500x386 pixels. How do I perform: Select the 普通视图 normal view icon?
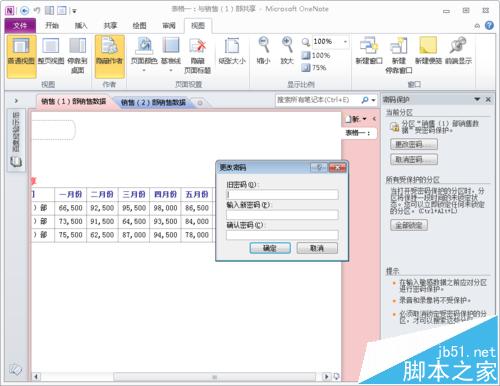tap(21, 56)
